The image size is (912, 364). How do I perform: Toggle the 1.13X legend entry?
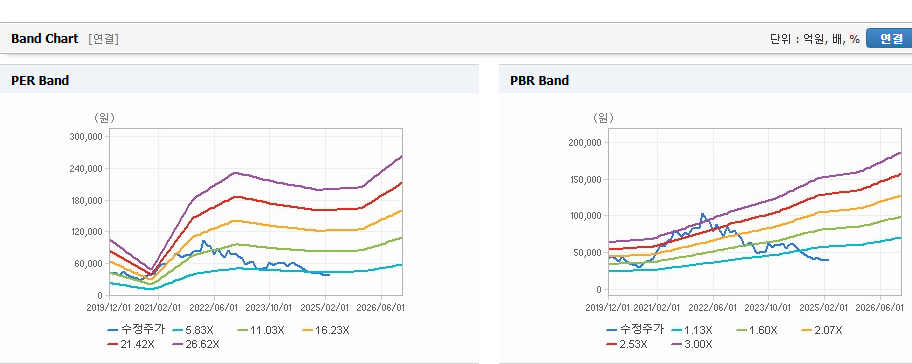(x=692, y=330)
